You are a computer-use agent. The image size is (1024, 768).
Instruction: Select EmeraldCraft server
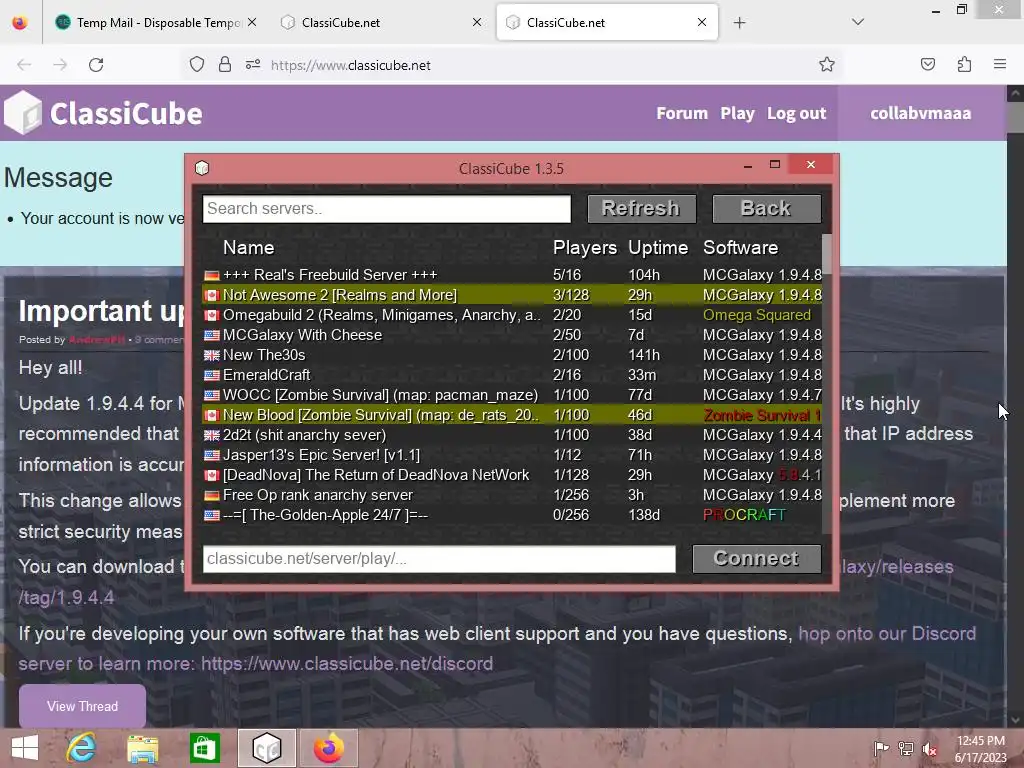(511, 375)
